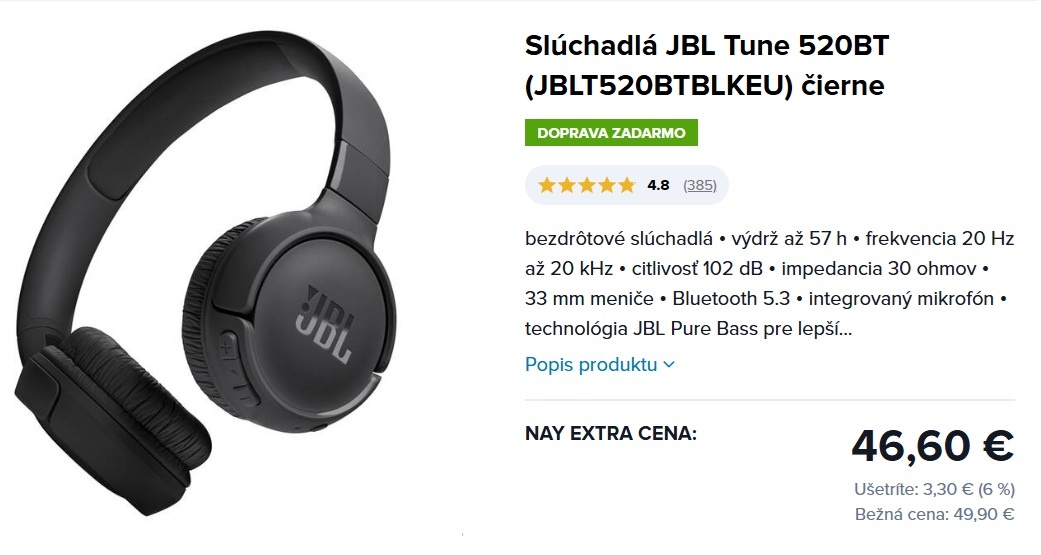Click the middle gold rating star
This screenshot has height=555, width=1041.
(x=587, y=185)
